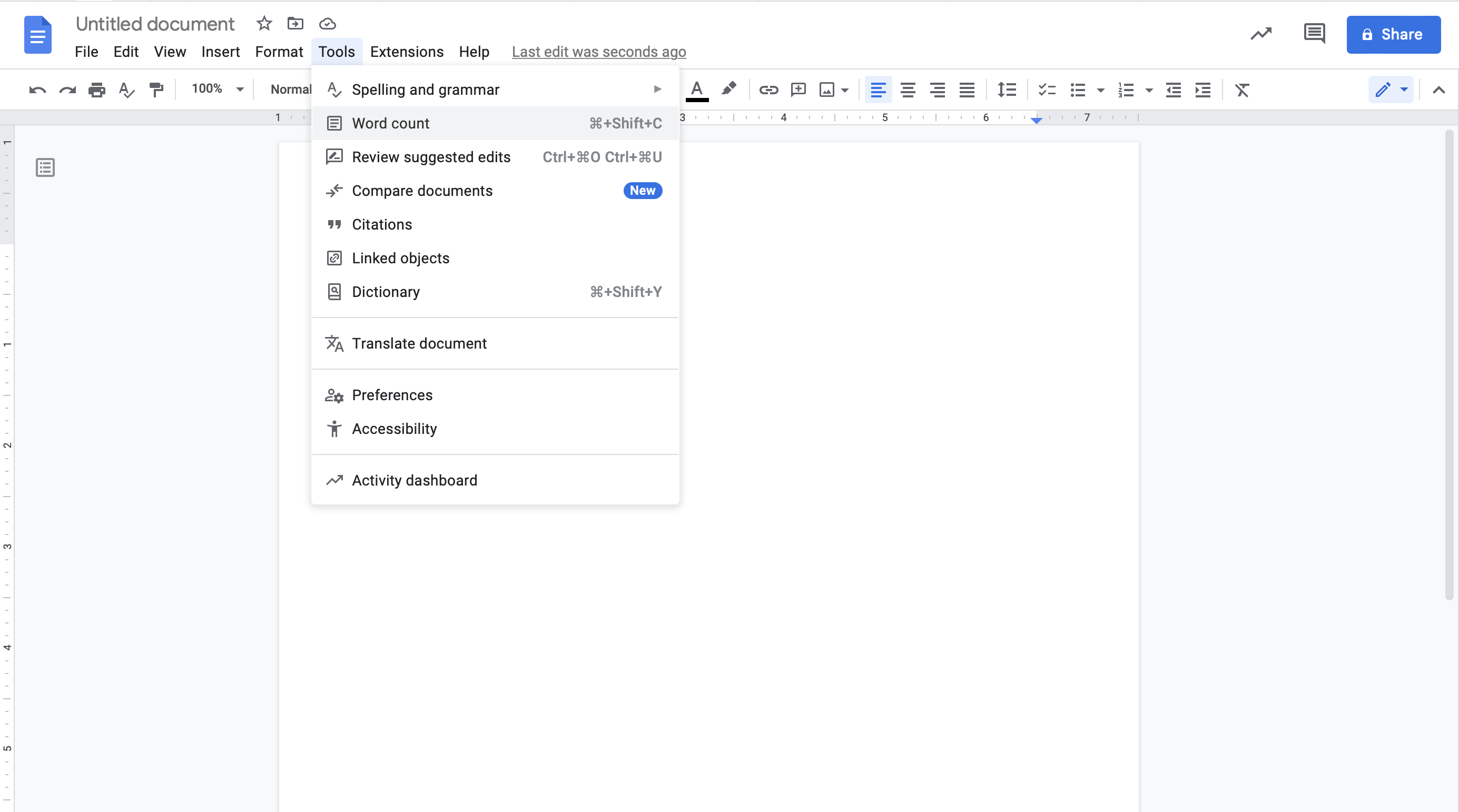Click the insert image icon
Image resolution: width=1459 pixels, height=812 pixels.
click(x=829, y=89)
